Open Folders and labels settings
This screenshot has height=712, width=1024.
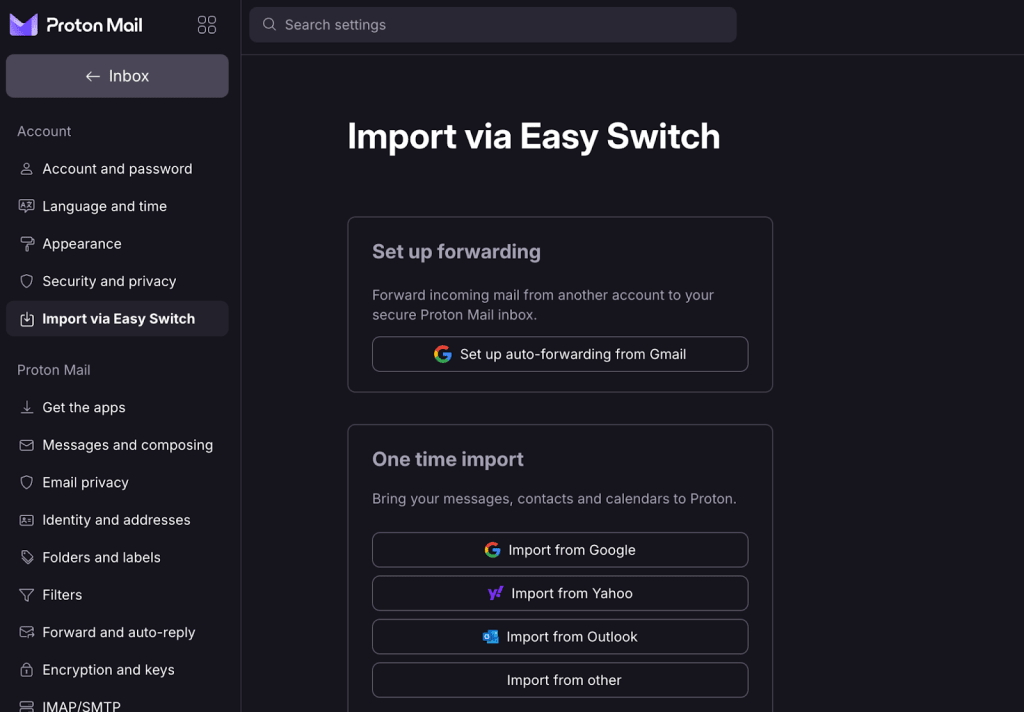pos(118,558)
